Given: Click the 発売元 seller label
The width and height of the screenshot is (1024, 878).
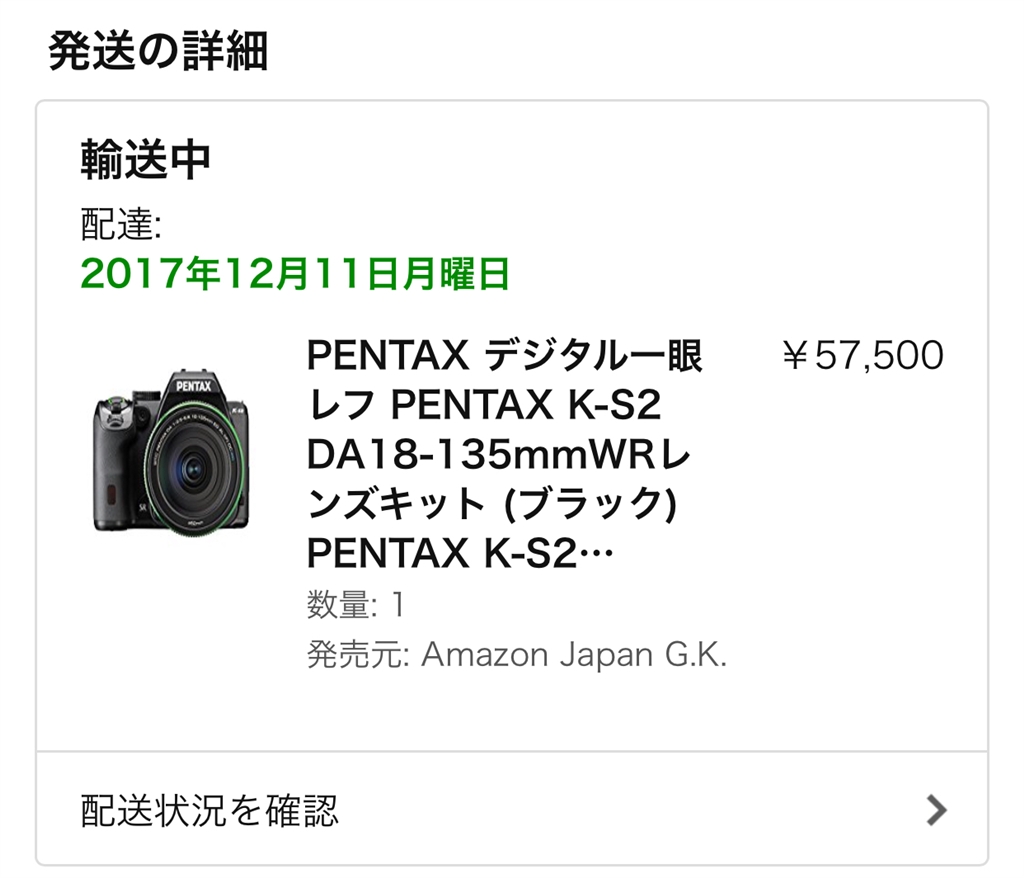Looking at the screenshot, I should click(357, 654).
